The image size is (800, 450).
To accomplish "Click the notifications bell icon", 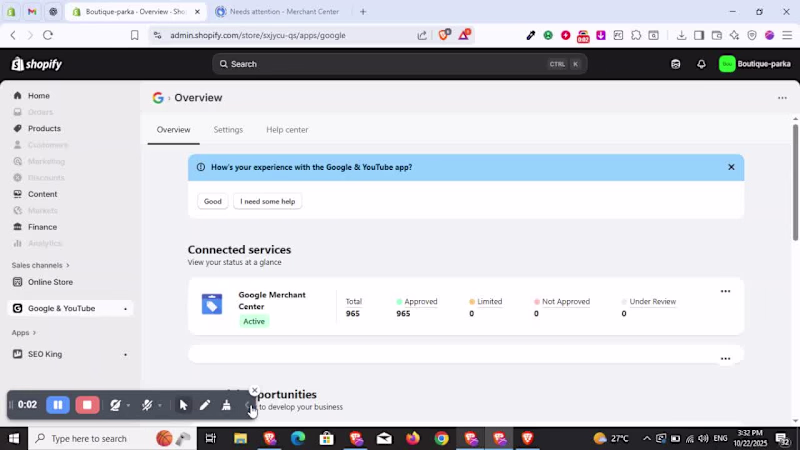I will click(701, 64).
